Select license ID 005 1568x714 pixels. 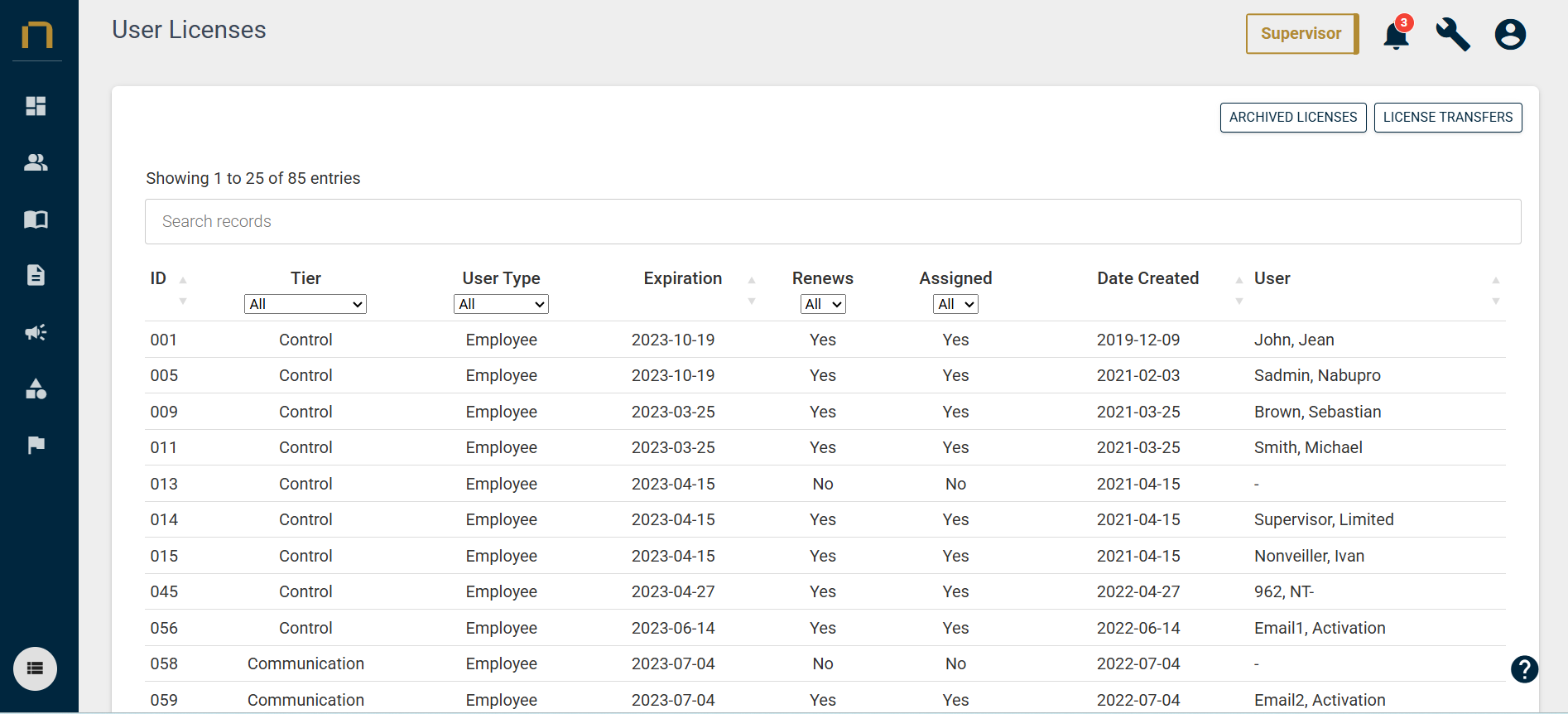click(164, 375)
